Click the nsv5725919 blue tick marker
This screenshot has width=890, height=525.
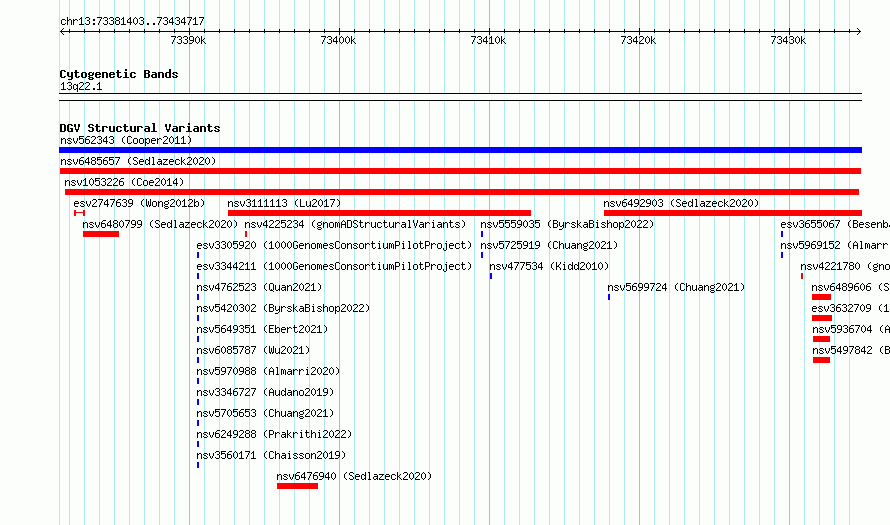coord(482,255)
